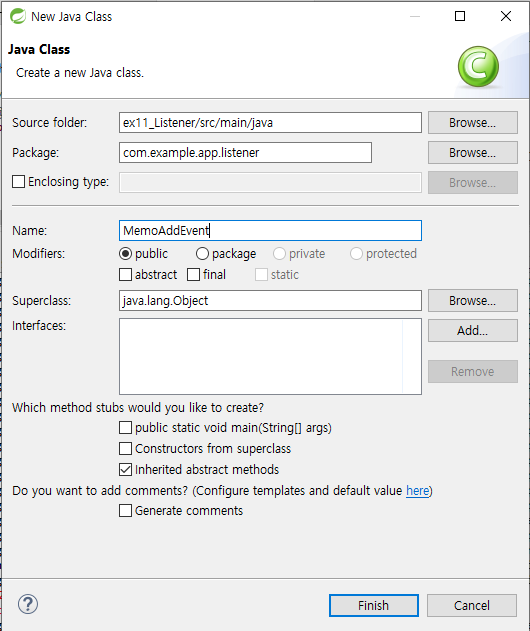This screenshot has height=631, width=530.
Task: Browse for Source folder
Action: point(472,122)
